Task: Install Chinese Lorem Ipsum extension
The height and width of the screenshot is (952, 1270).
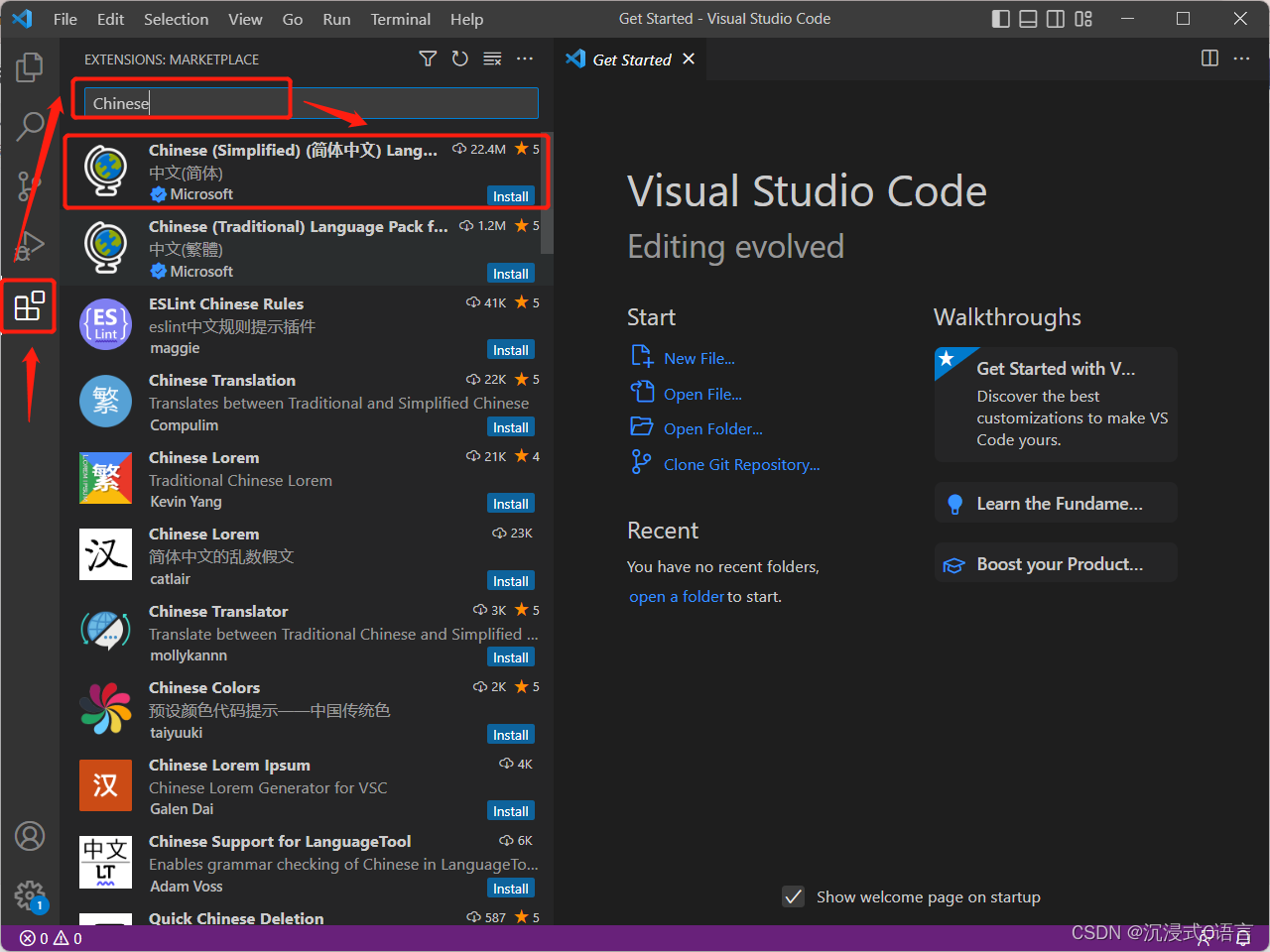Action: coord(511,811)
